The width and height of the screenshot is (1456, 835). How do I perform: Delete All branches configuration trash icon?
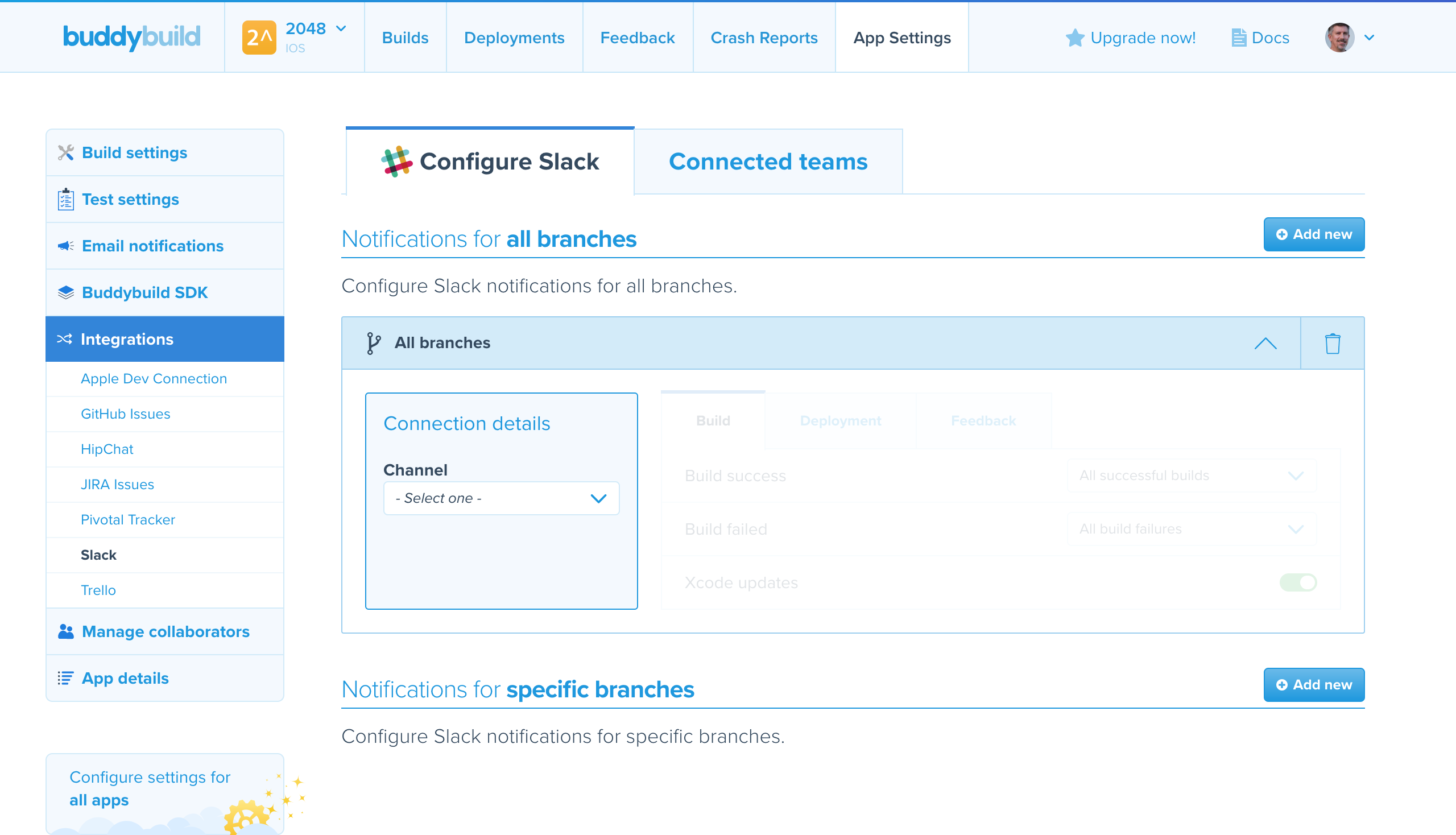pos(1333,344)
